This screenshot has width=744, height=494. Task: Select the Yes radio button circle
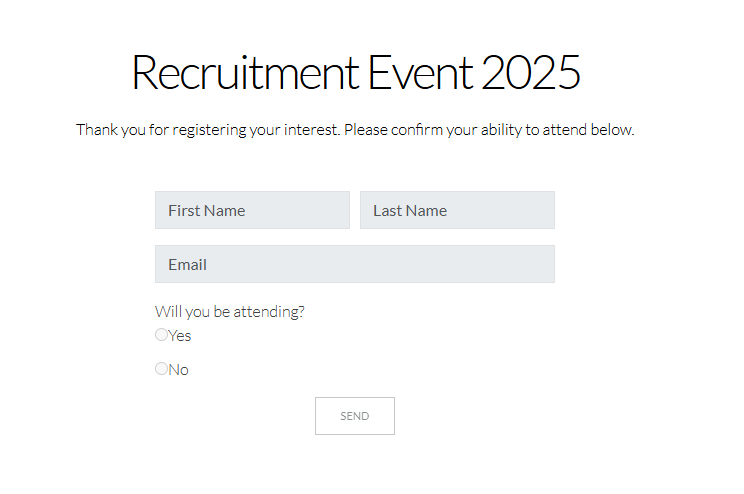click(162, 335)
